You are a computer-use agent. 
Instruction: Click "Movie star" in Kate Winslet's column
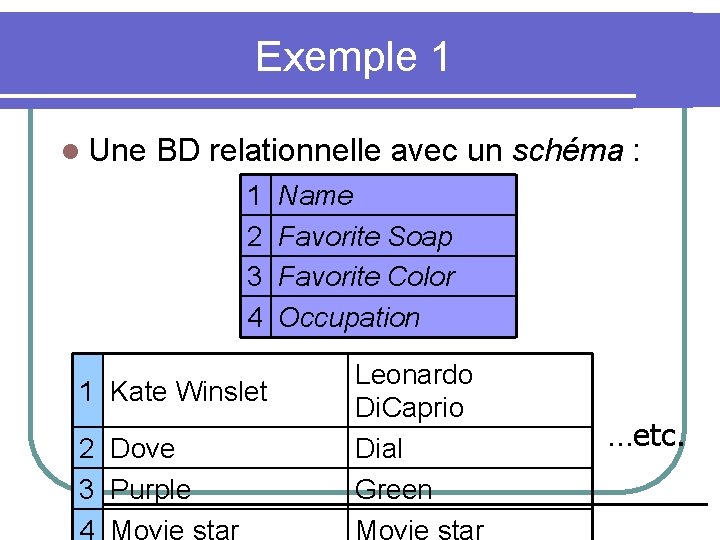pos(175,528)
